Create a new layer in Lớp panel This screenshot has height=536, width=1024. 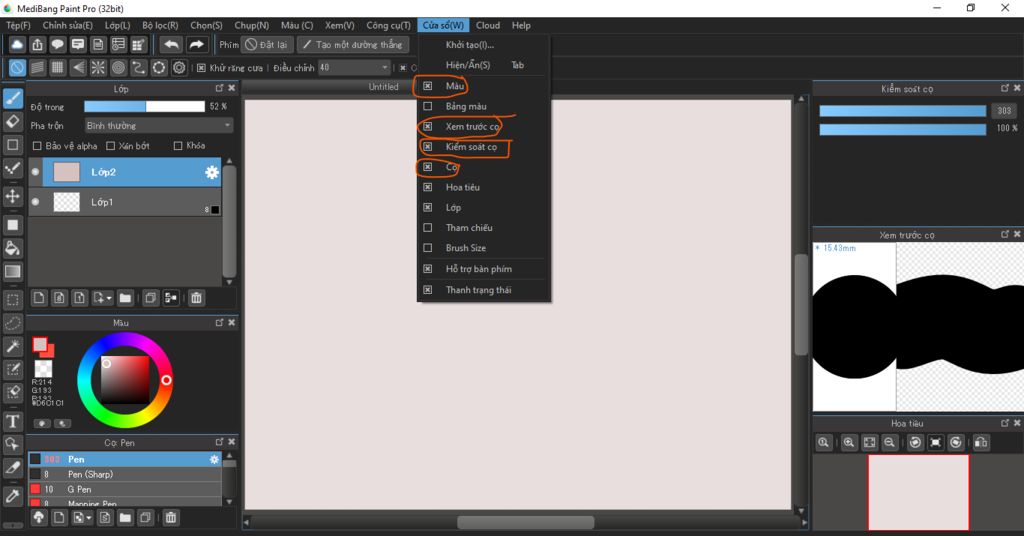tap(39, 298)
